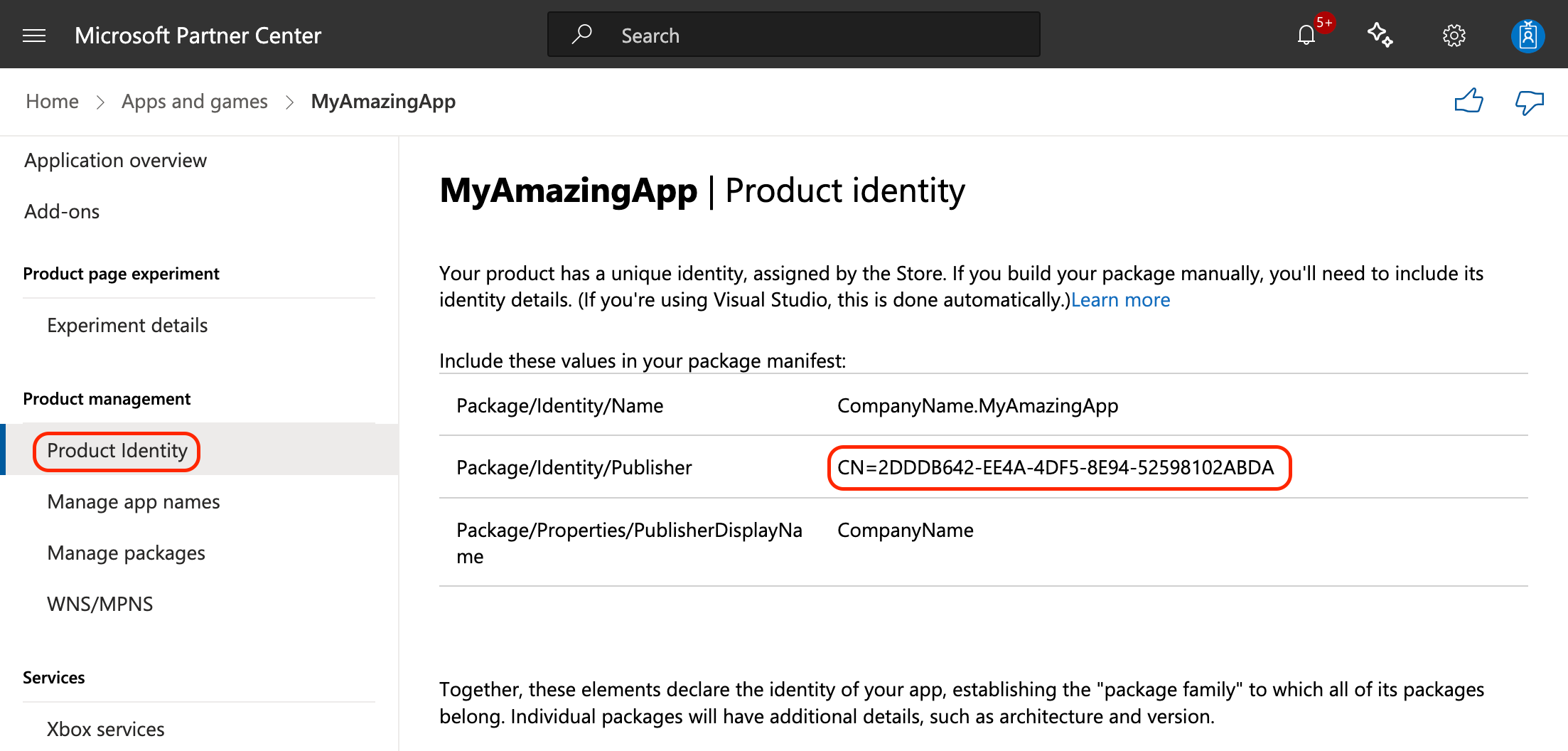Open Application overview in sidebar

[x=116, y=160]
